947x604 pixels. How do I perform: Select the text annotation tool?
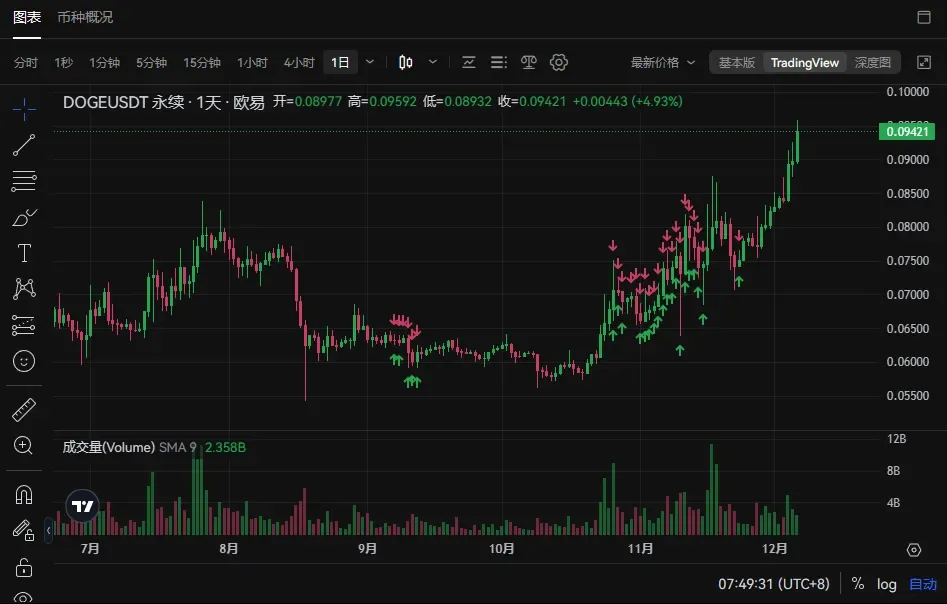[x=24, y=253]
